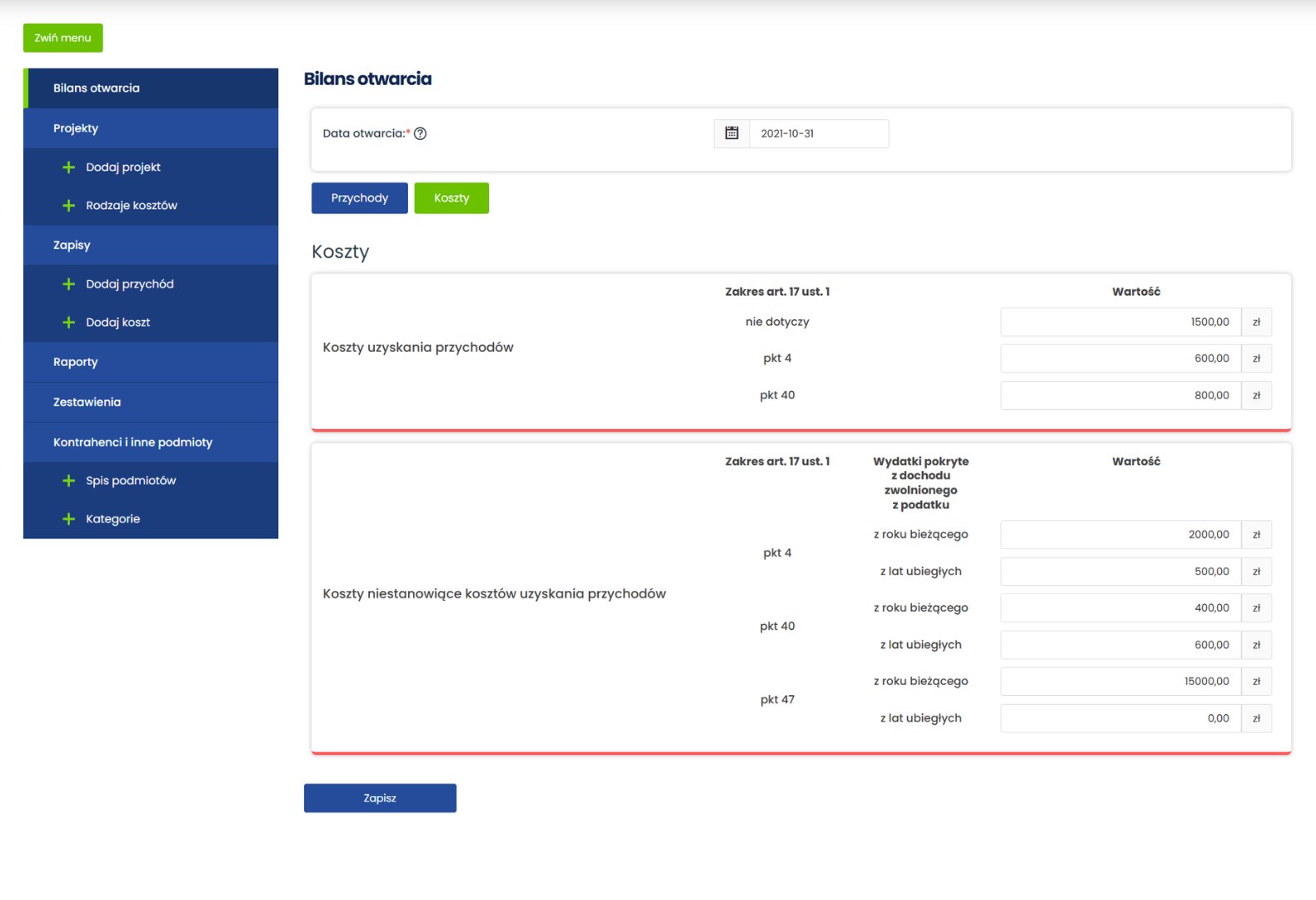Select the Koszty tab
This screenshot has height=900, width=1316.
pyautogui.click(x=451, y=198)
